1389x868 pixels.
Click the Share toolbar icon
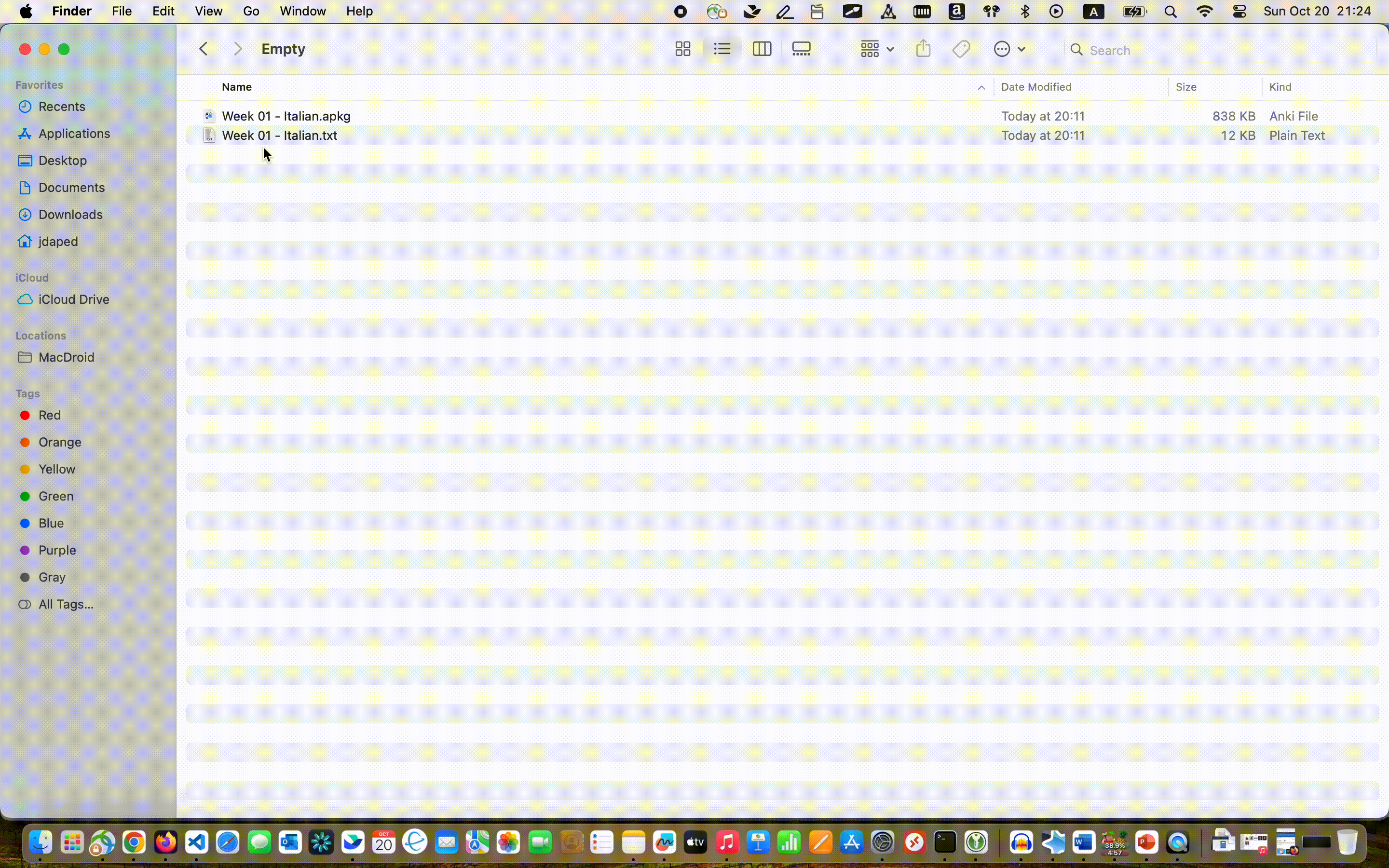pos(923,49)
